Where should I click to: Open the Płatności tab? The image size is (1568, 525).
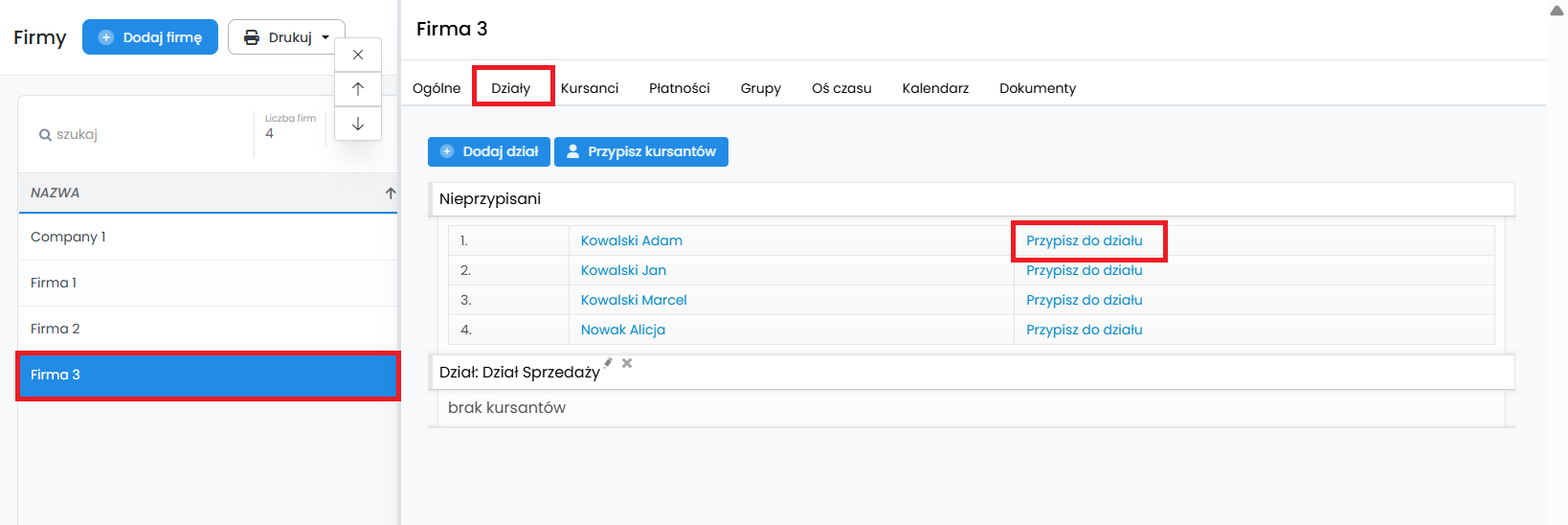tap(679, 88)
